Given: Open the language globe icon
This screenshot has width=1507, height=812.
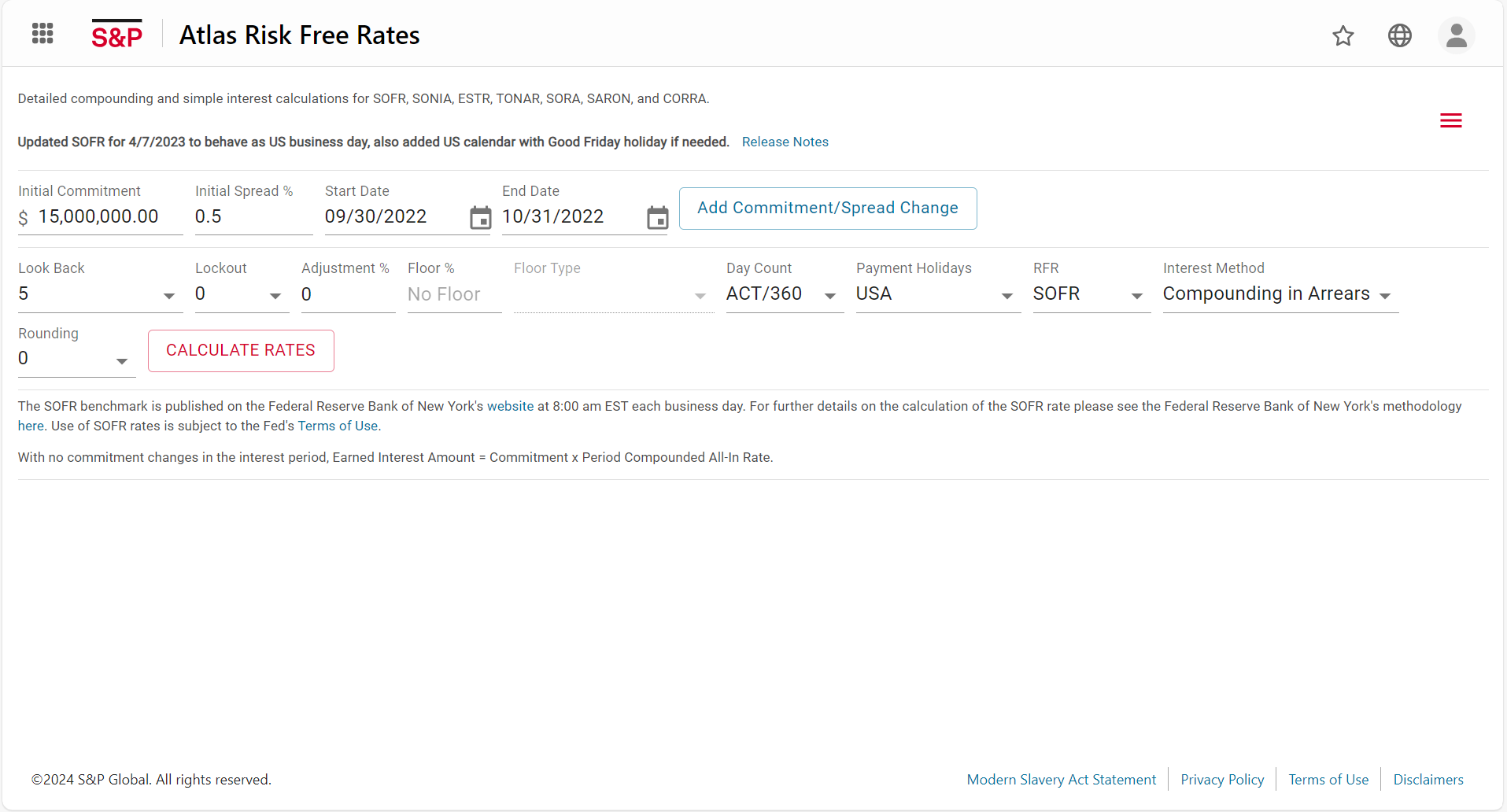Looking at the screenshot, I should 1400,35.
